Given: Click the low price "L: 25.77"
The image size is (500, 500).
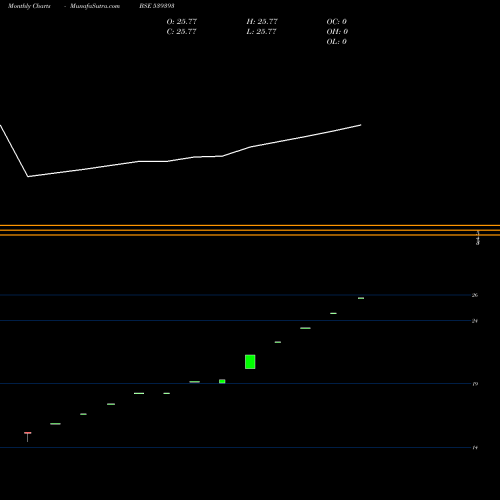Looking at the screenshot, I should tap(261, 31).
